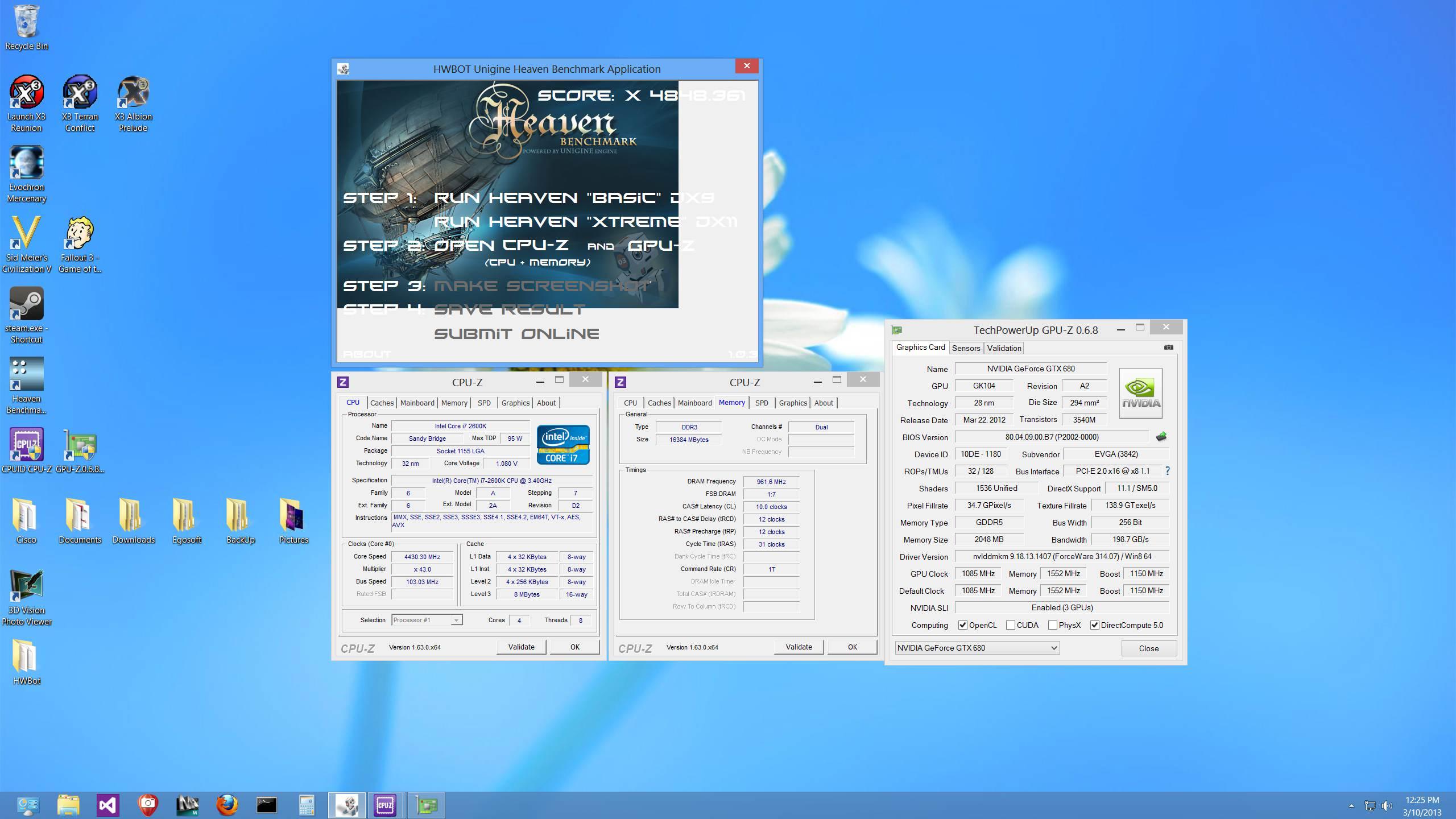This screenshot has width=1456, height=819.
Task: Select the GPU-Z.0.6.8 desktop icon
Action: point(80,450)
